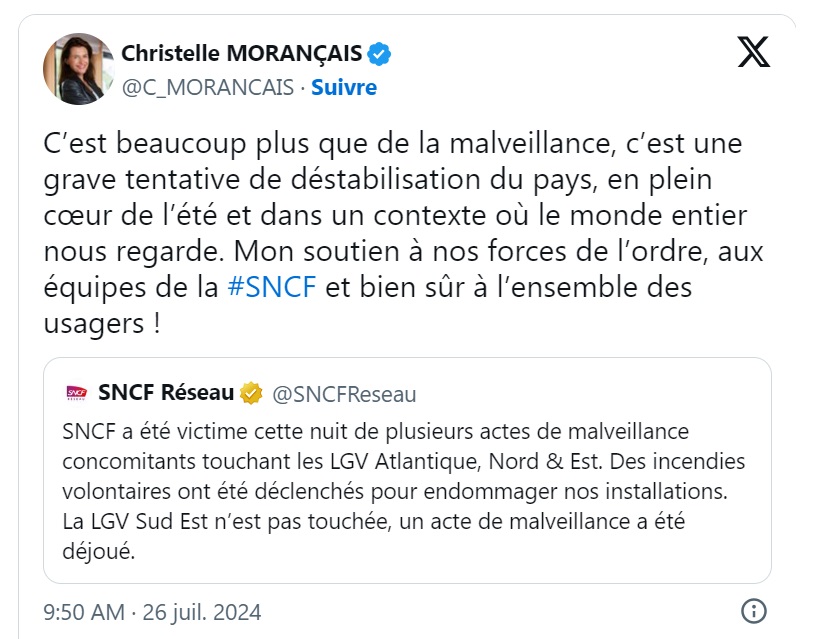The height and width of the screenshot is (639, 814).
Task: Click the SNCF Réseau logo icon
Action: tap(76, 393)
